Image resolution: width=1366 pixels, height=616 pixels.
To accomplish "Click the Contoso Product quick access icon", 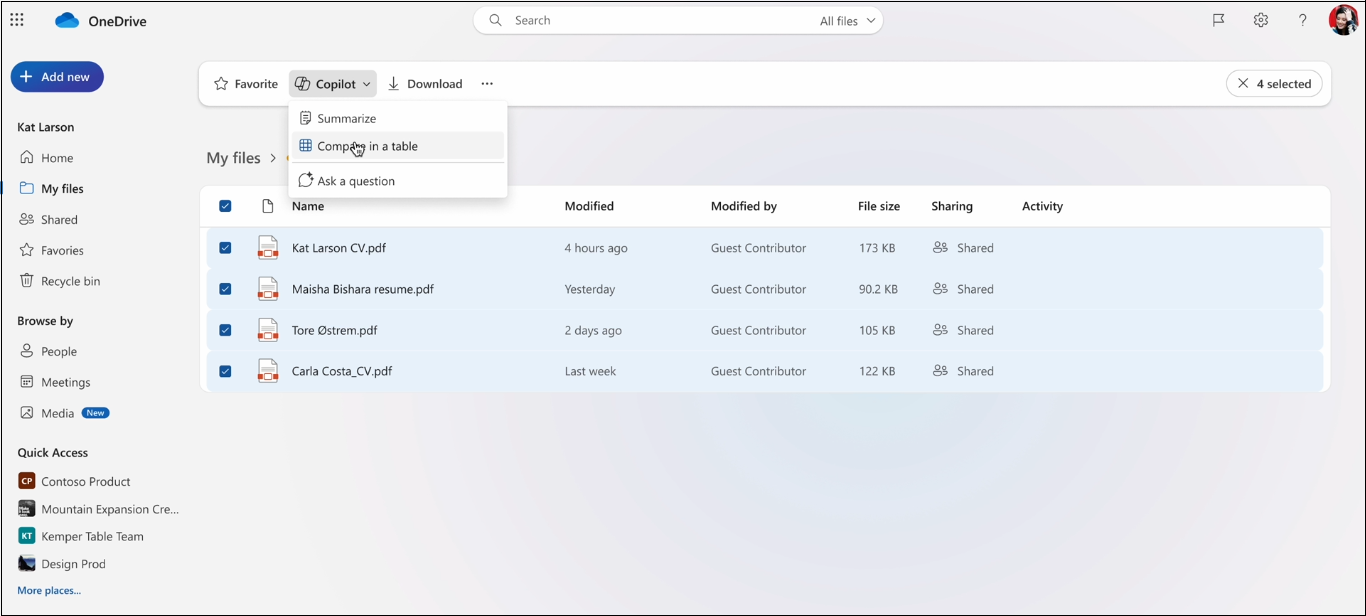I will click(27, 481).
